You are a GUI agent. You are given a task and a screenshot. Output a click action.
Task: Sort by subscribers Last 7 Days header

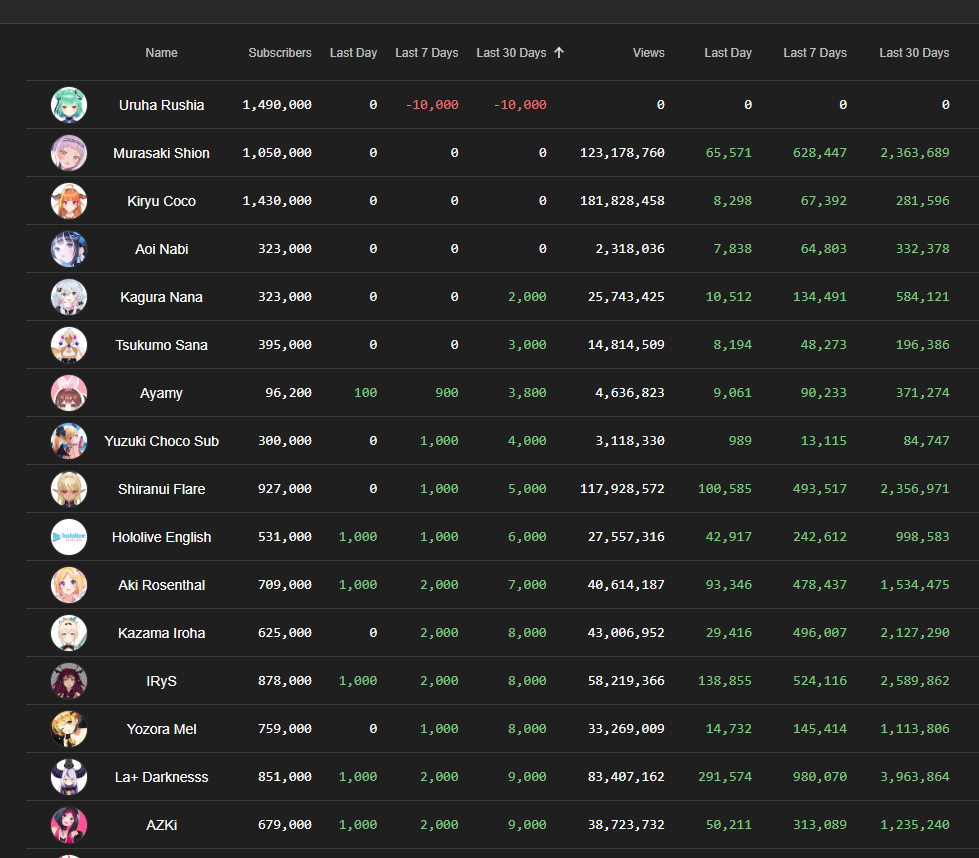[x=426, y=53]
